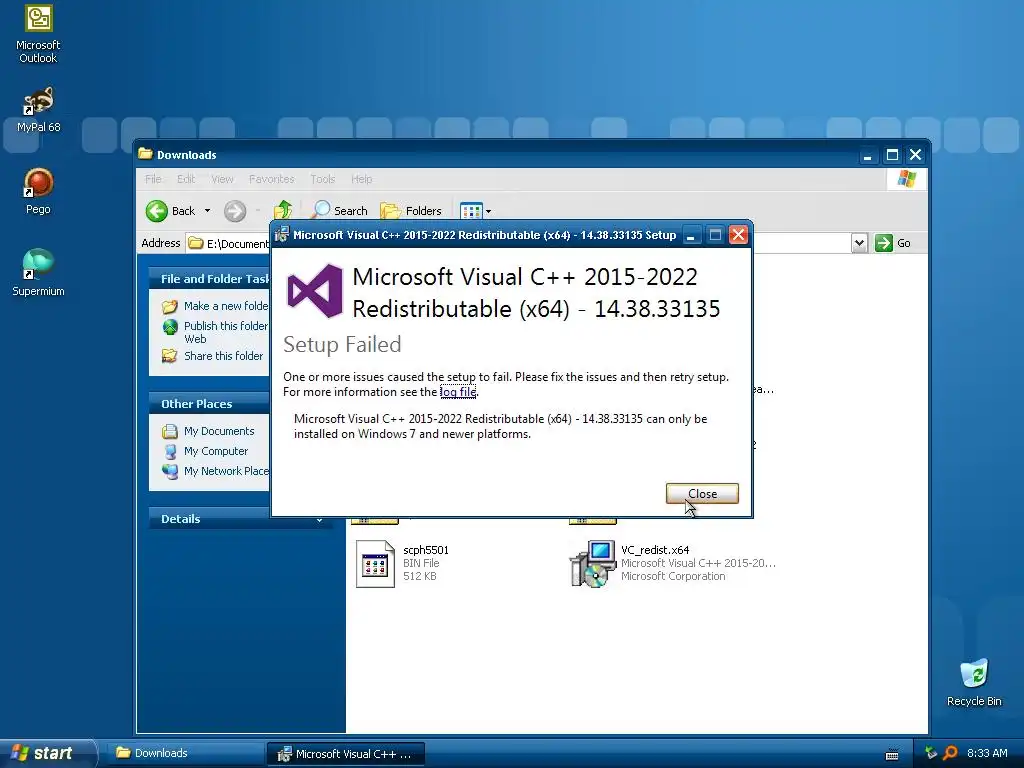Collapse File and Folder Tasks header

coord(209,279)
